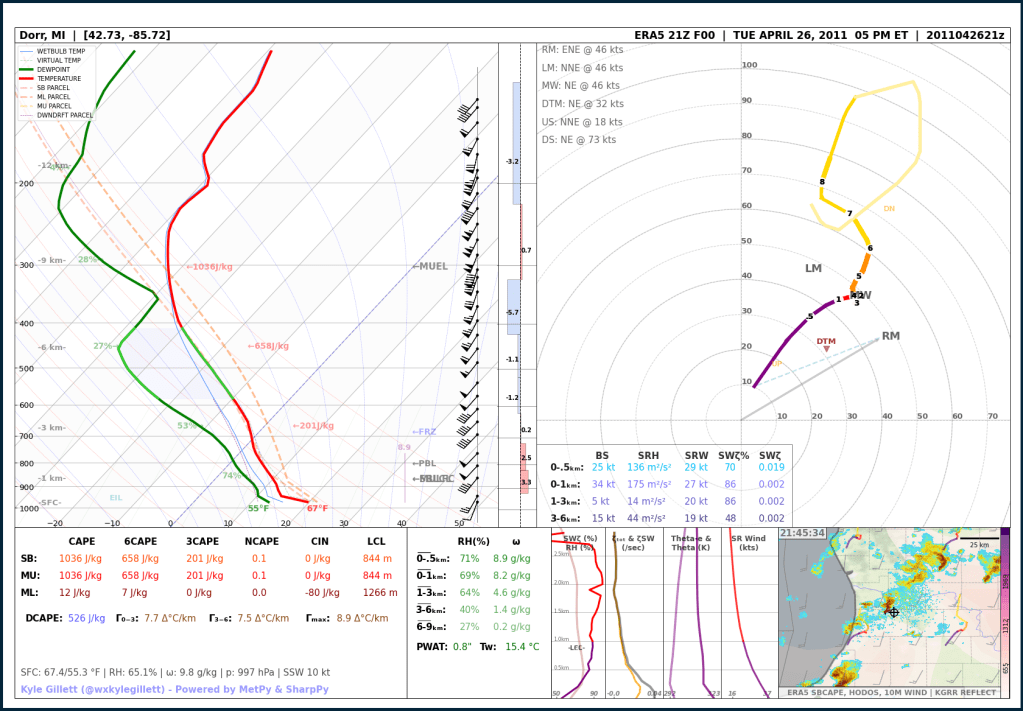Click the 67°F surface temperature label
The height and width of the screenshot is (711, 1023).
317,508
